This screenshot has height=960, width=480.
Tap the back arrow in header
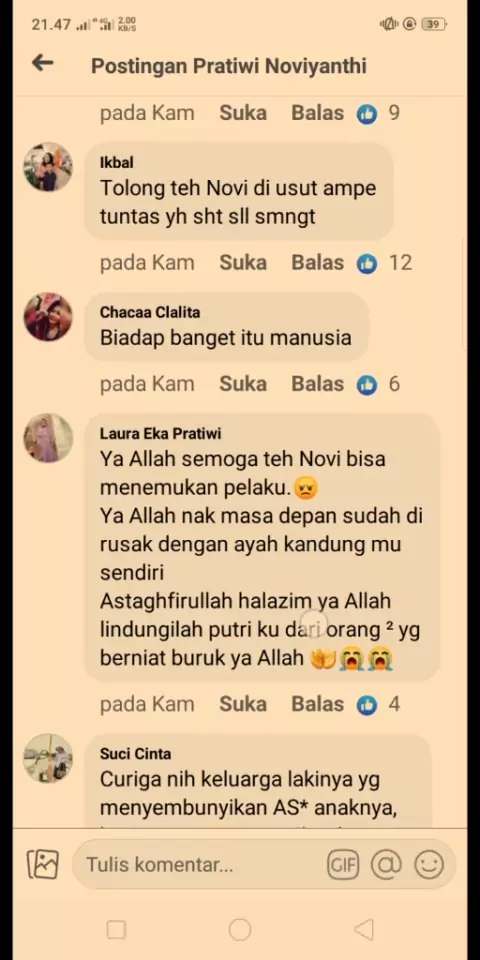[42, 62]
